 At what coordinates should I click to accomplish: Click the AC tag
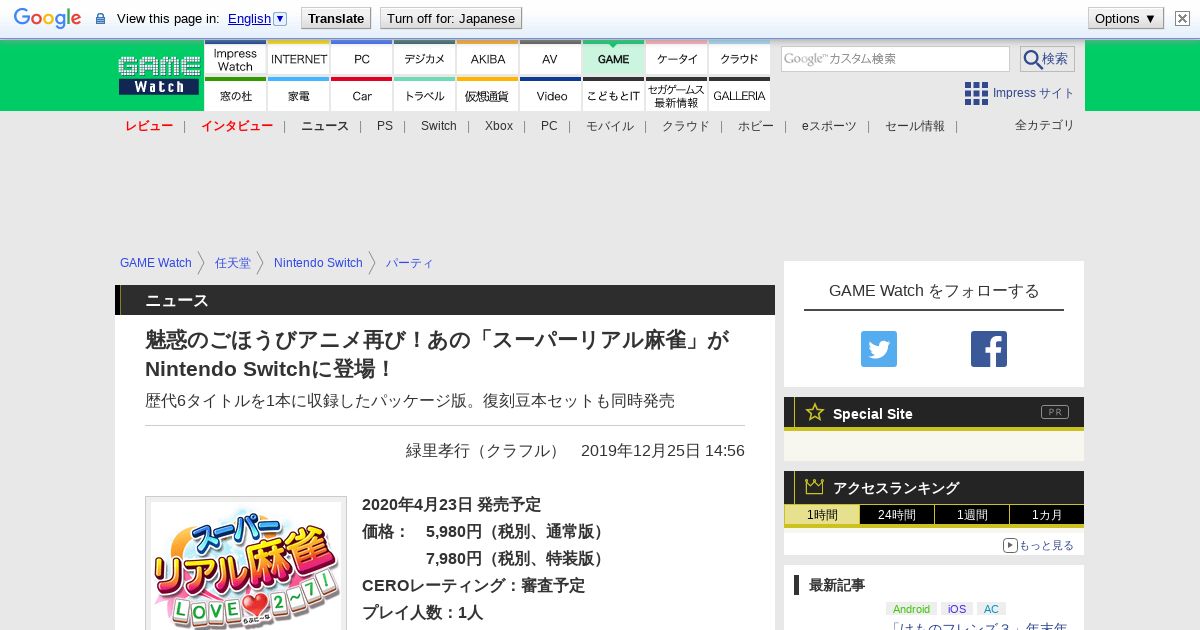point(991,609)
